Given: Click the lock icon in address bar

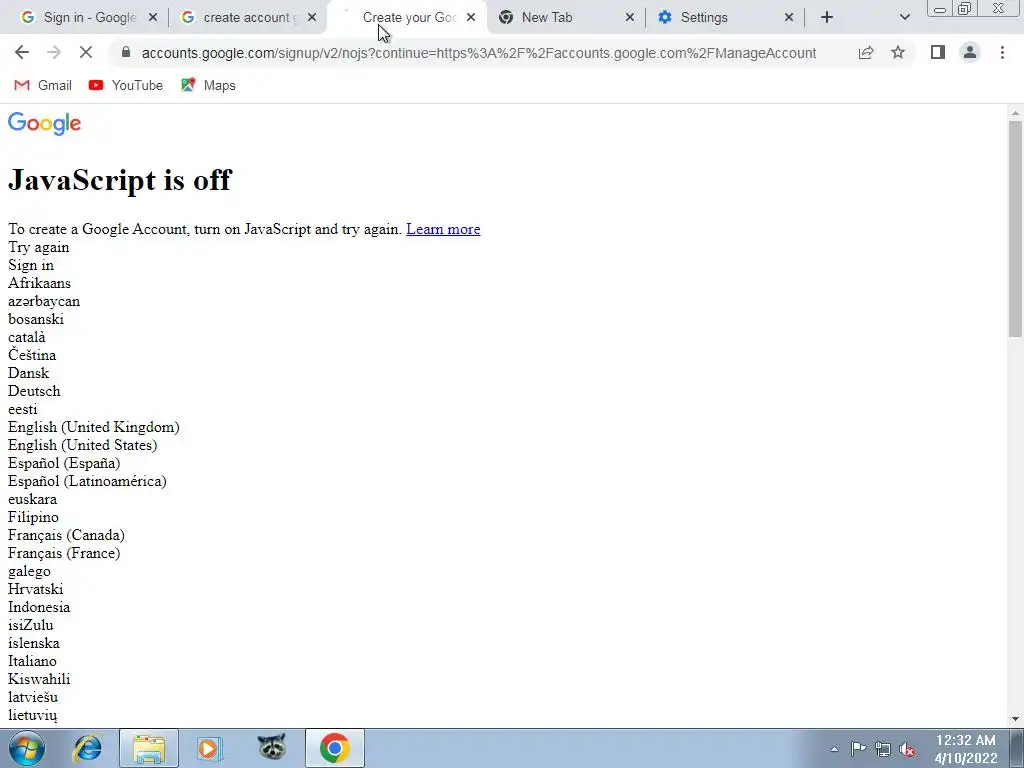Looking at the screenshot, I should pyautogui.click(x=126, y=53).
